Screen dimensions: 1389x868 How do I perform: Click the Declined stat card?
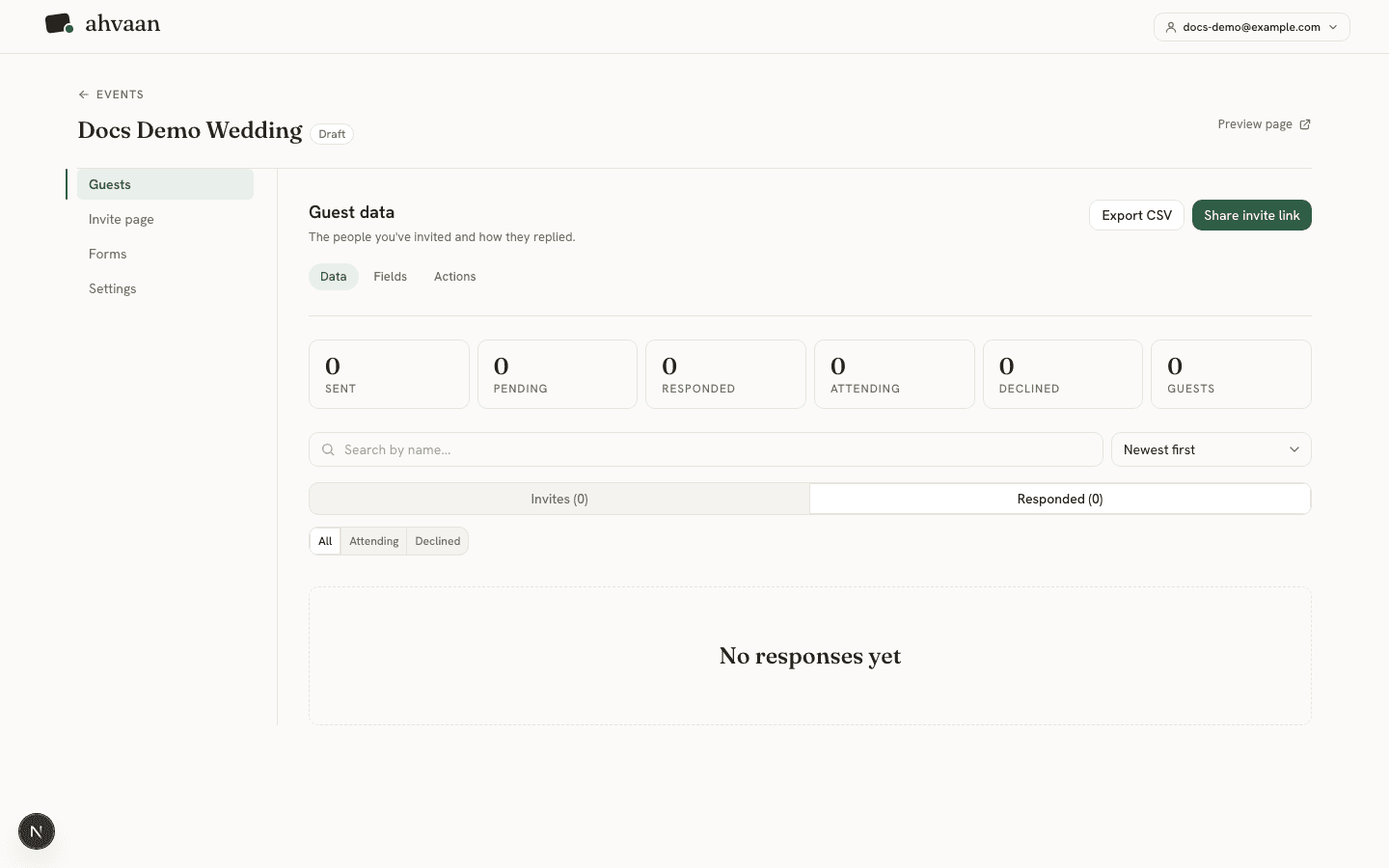click(x=1063, y=374)
